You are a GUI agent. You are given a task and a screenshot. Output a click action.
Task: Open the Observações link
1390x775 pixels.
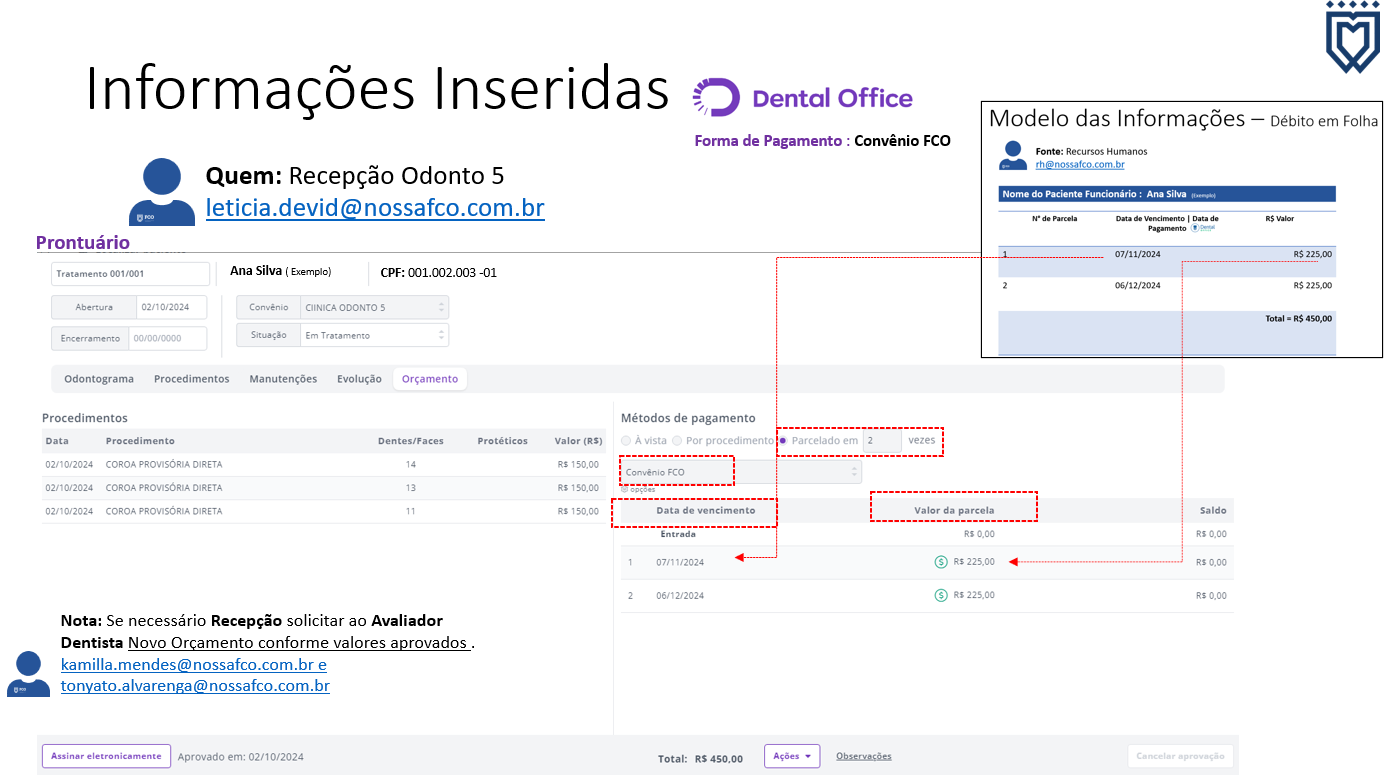click(863, 756)
